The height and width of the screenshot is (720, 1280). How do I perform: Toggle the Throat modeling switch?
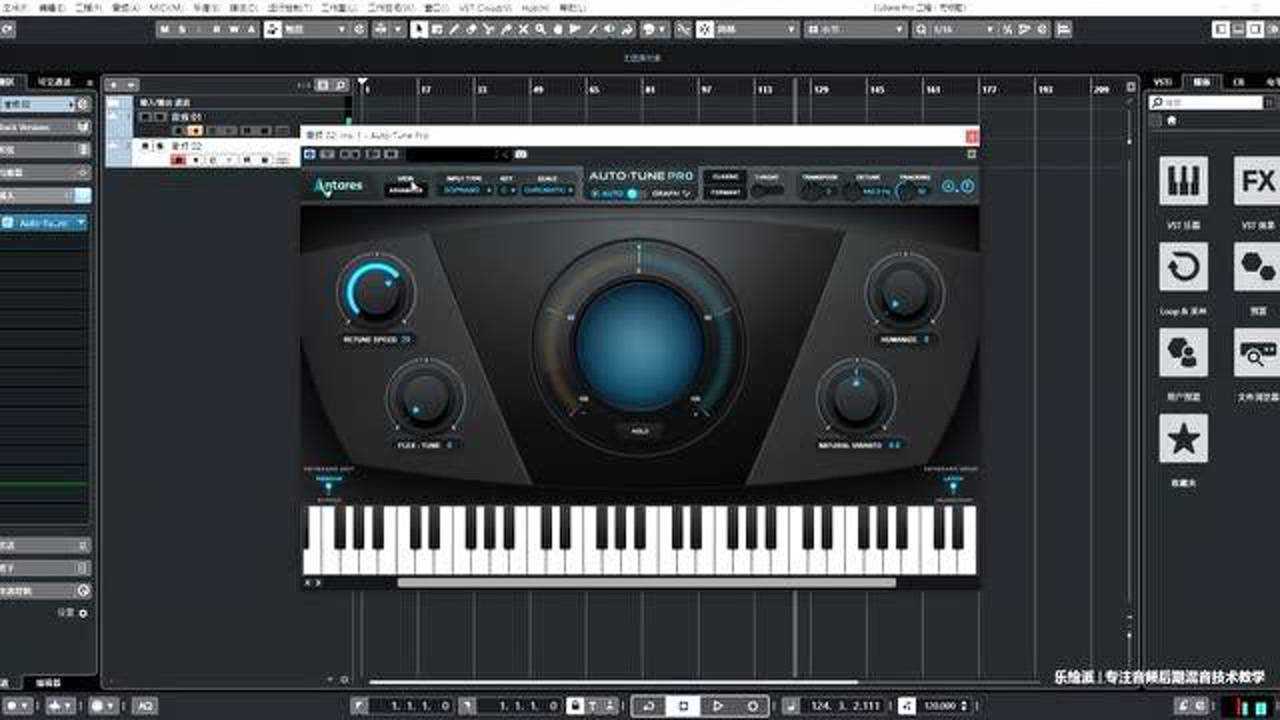pos(768,190)
